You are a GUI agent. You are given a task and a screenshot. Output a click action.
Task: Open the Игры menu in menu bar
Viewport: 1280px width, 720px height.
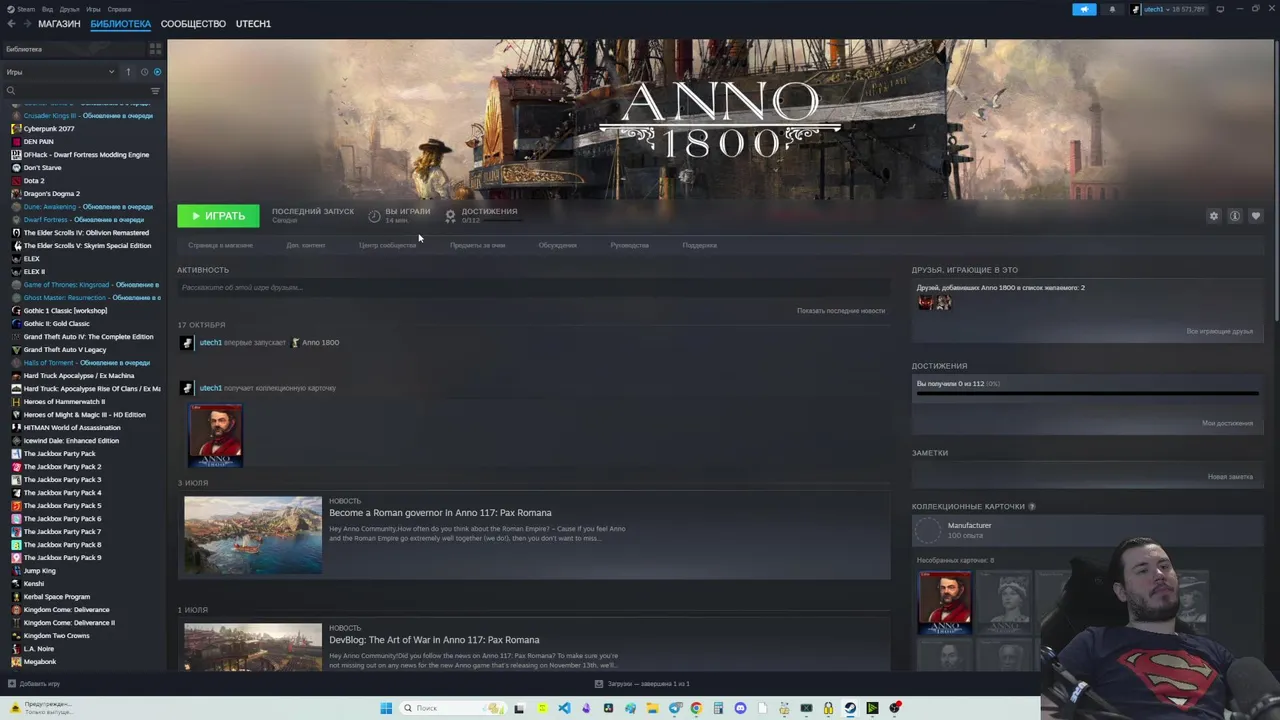93,9
